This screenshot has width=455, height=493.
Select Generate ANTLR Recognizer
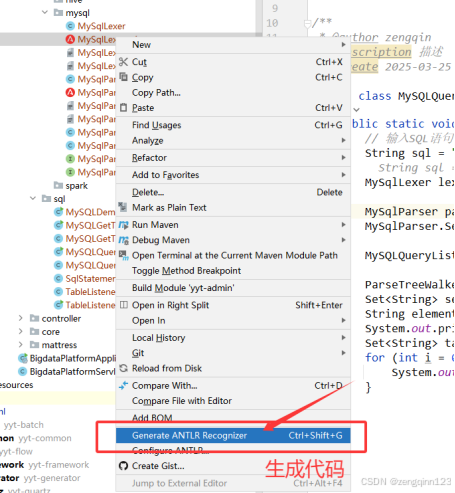click(233, 435)
